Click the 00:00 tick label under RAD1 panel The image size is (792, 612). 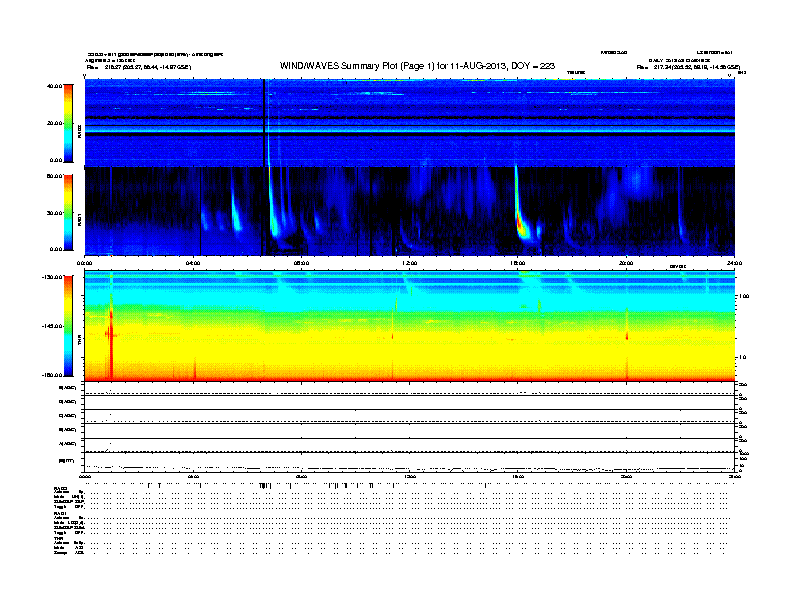pos(84,263)
